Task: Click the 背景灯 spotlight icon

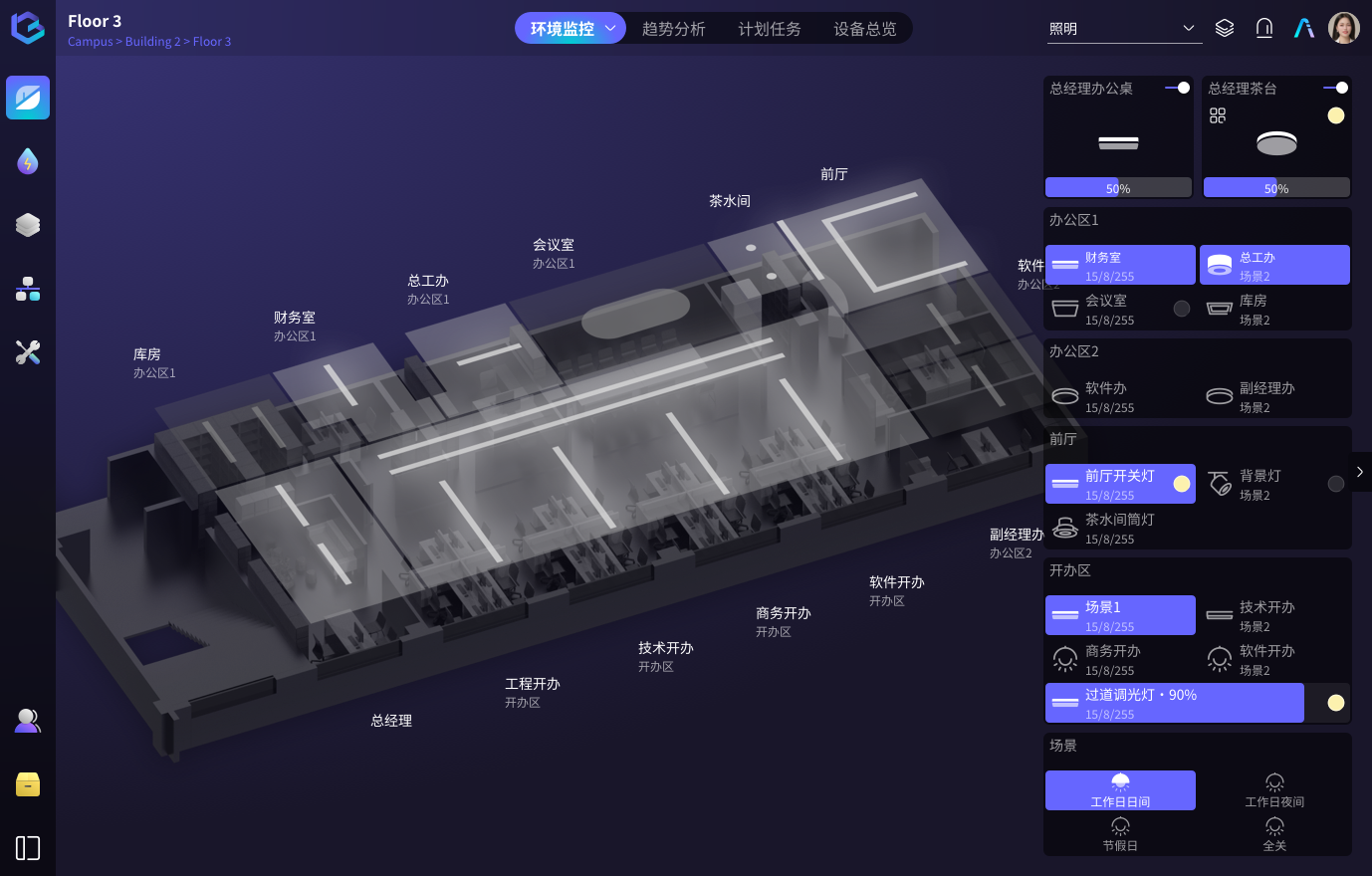Action: (1220, 484)
